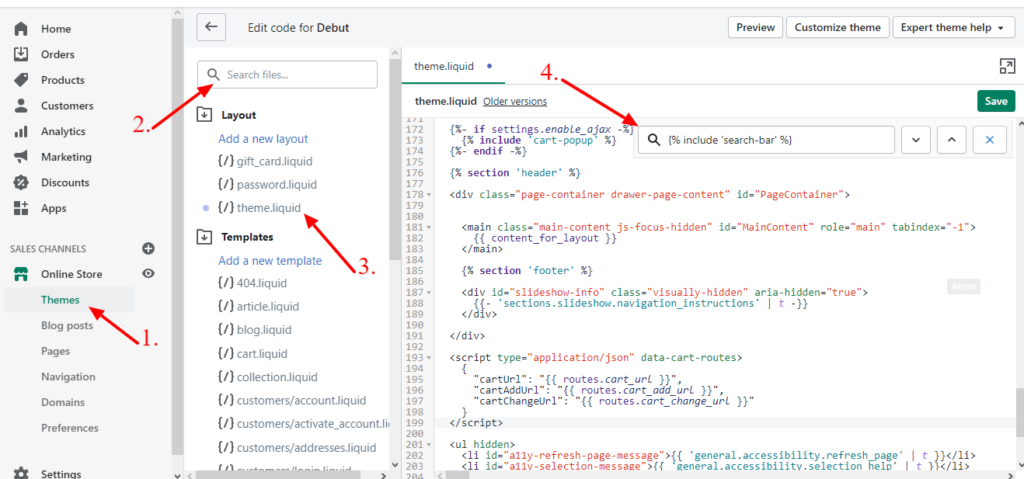Go to Products in sidebar

(x=63, y=80)
